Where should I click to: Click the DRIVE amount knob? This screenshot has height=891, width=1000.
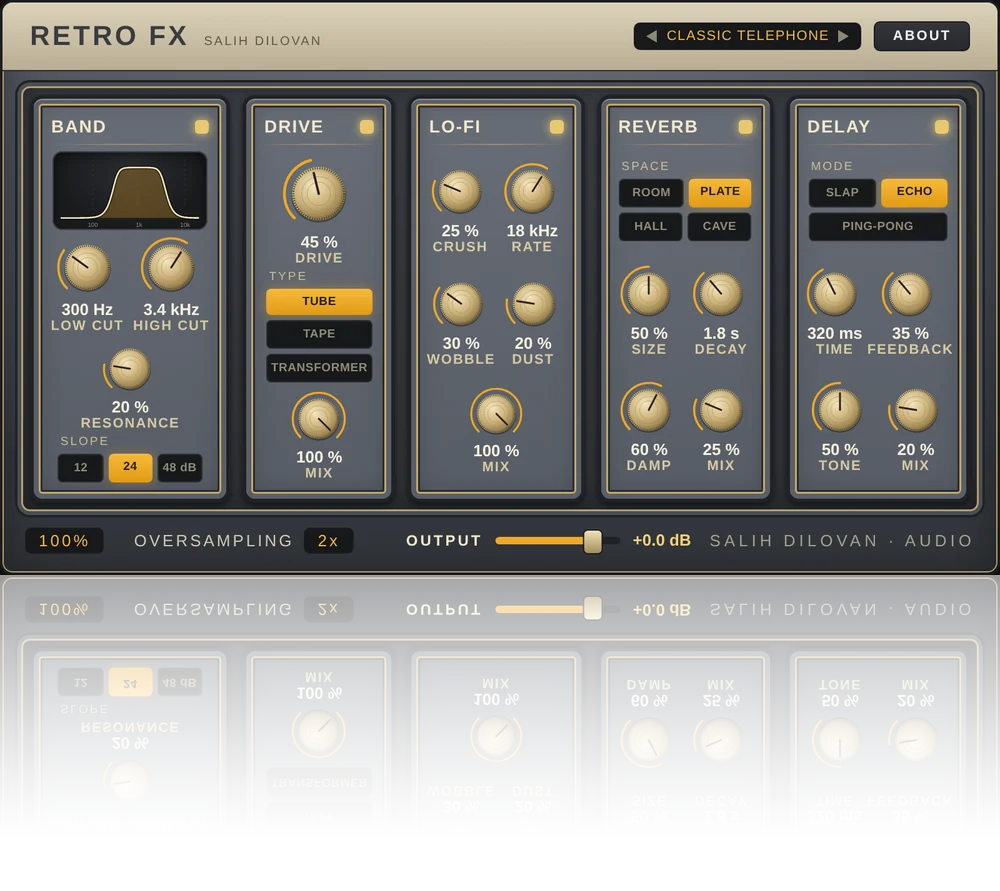click(x=318, y=193)
